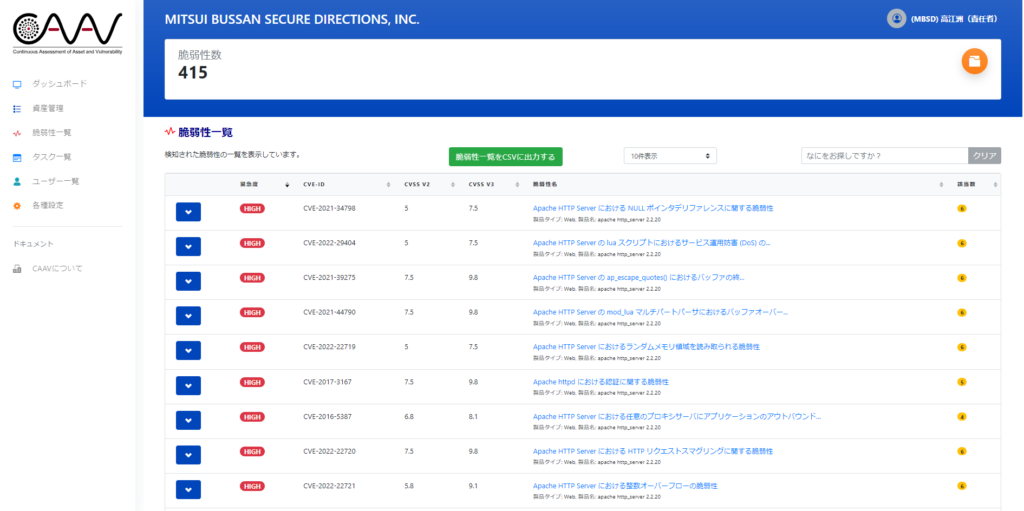Click the search field なにをお探しですか？
The height and width of the screenshot is (511, 1024).
(x=884, y=156)
